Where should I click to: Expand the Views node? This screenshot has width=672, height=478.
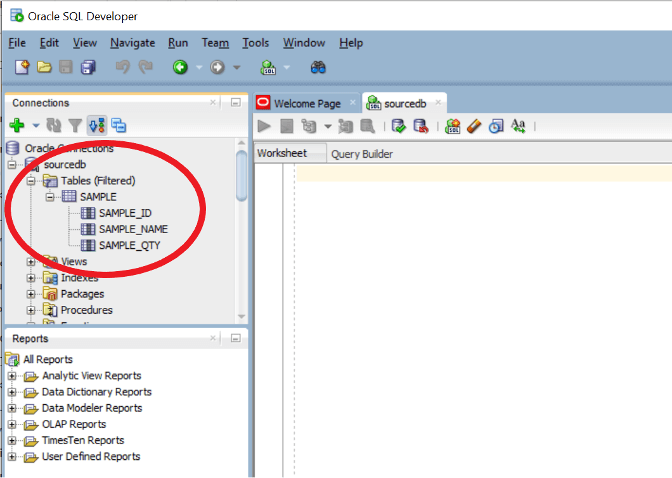[x=31, y=262]
